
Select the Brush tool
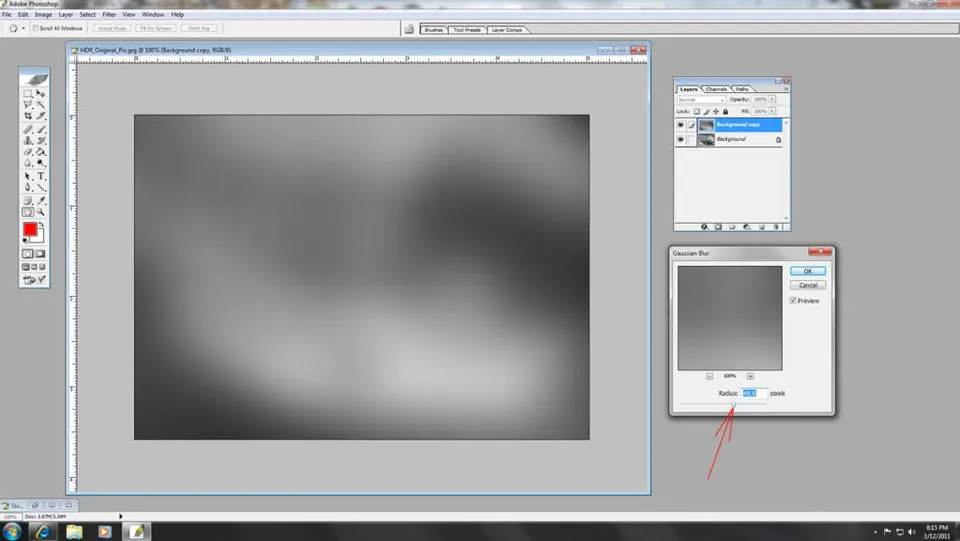[x=41, y=130]
